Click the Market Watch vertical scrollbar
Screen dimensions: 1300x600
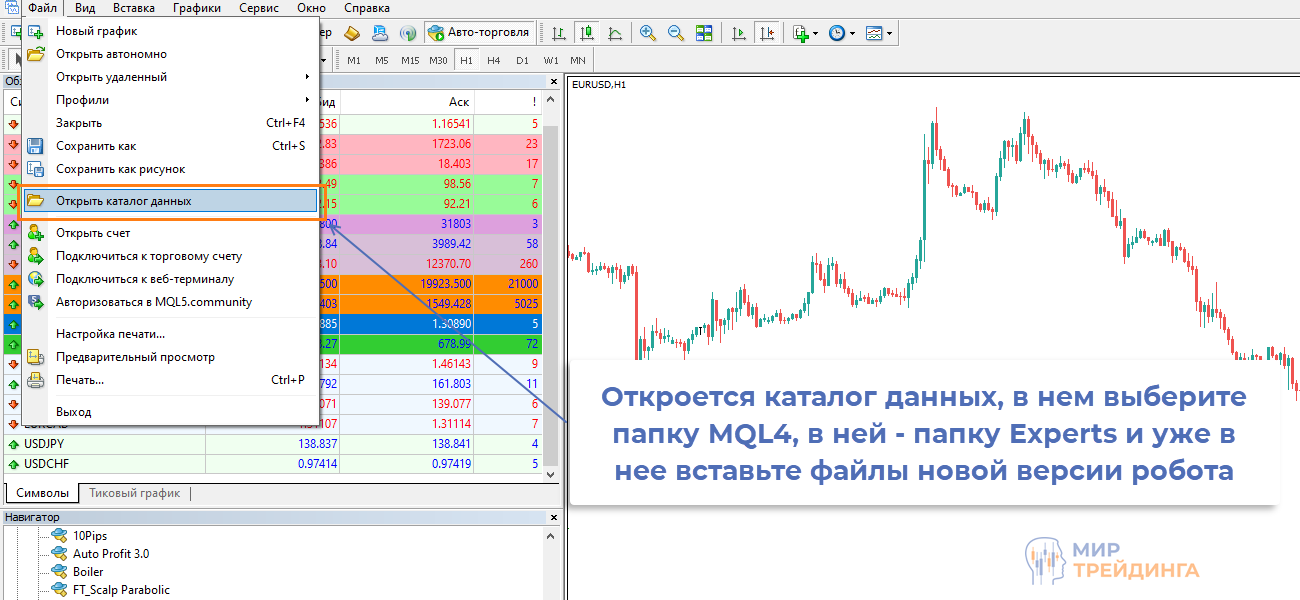[551, 300]
